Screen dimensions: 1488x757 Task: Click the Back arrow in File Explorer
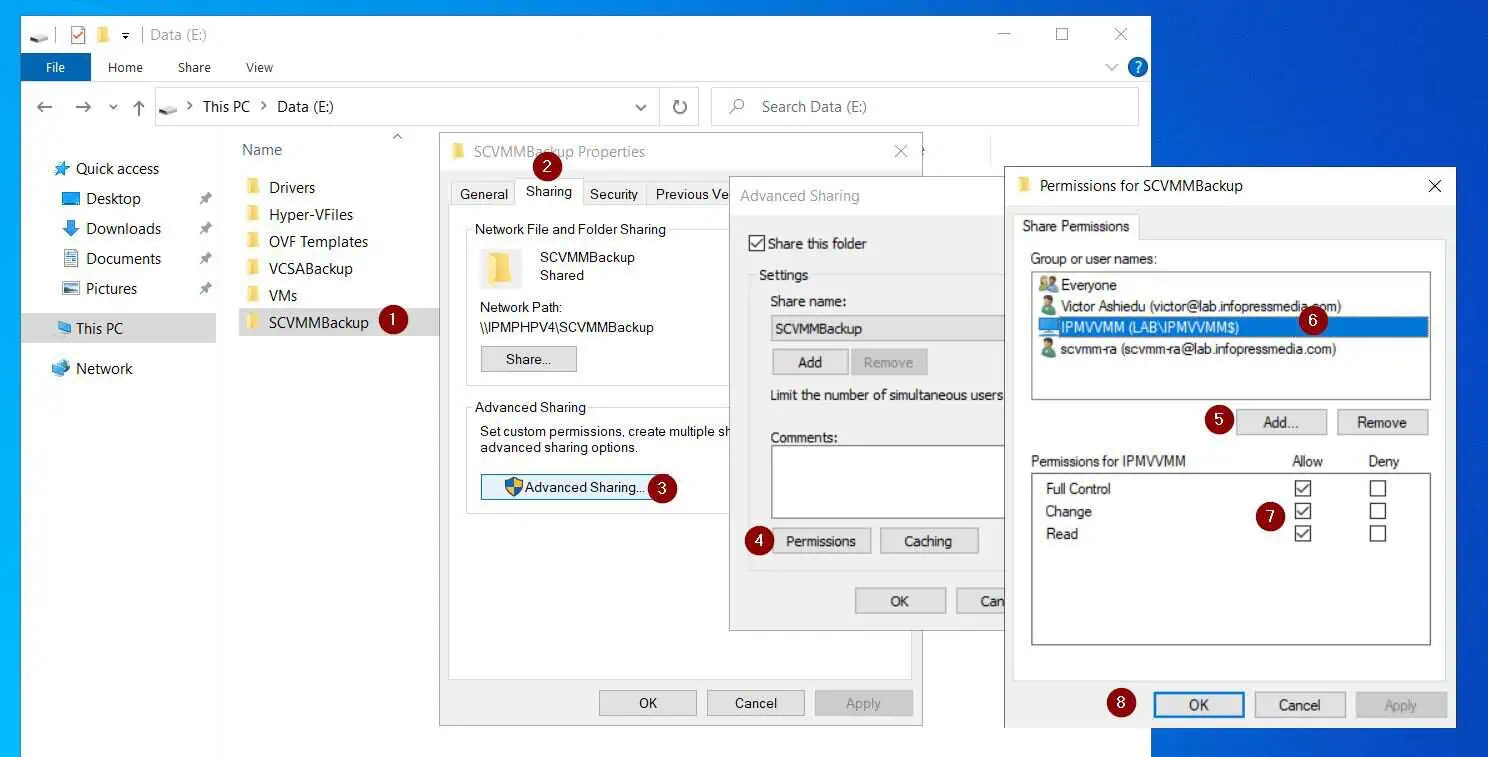(44, 107)
